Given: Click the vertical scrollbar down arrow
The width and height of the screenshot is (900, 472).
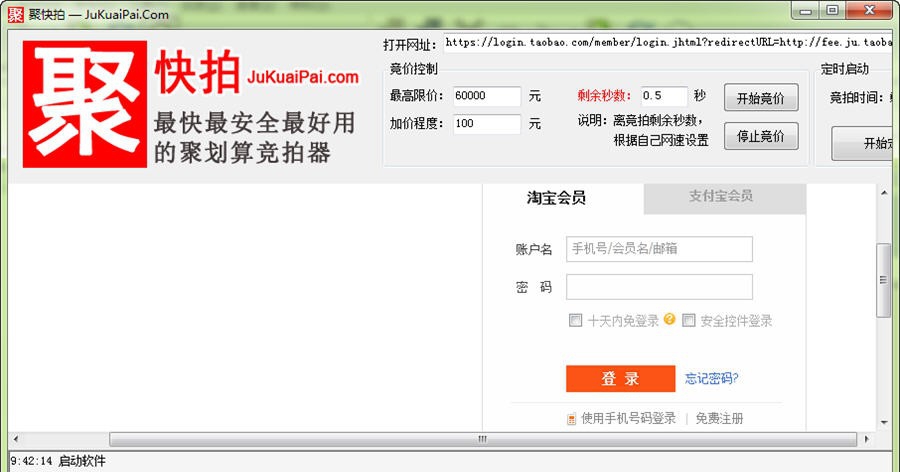Looking at the screenshot, I should (884, 423).
